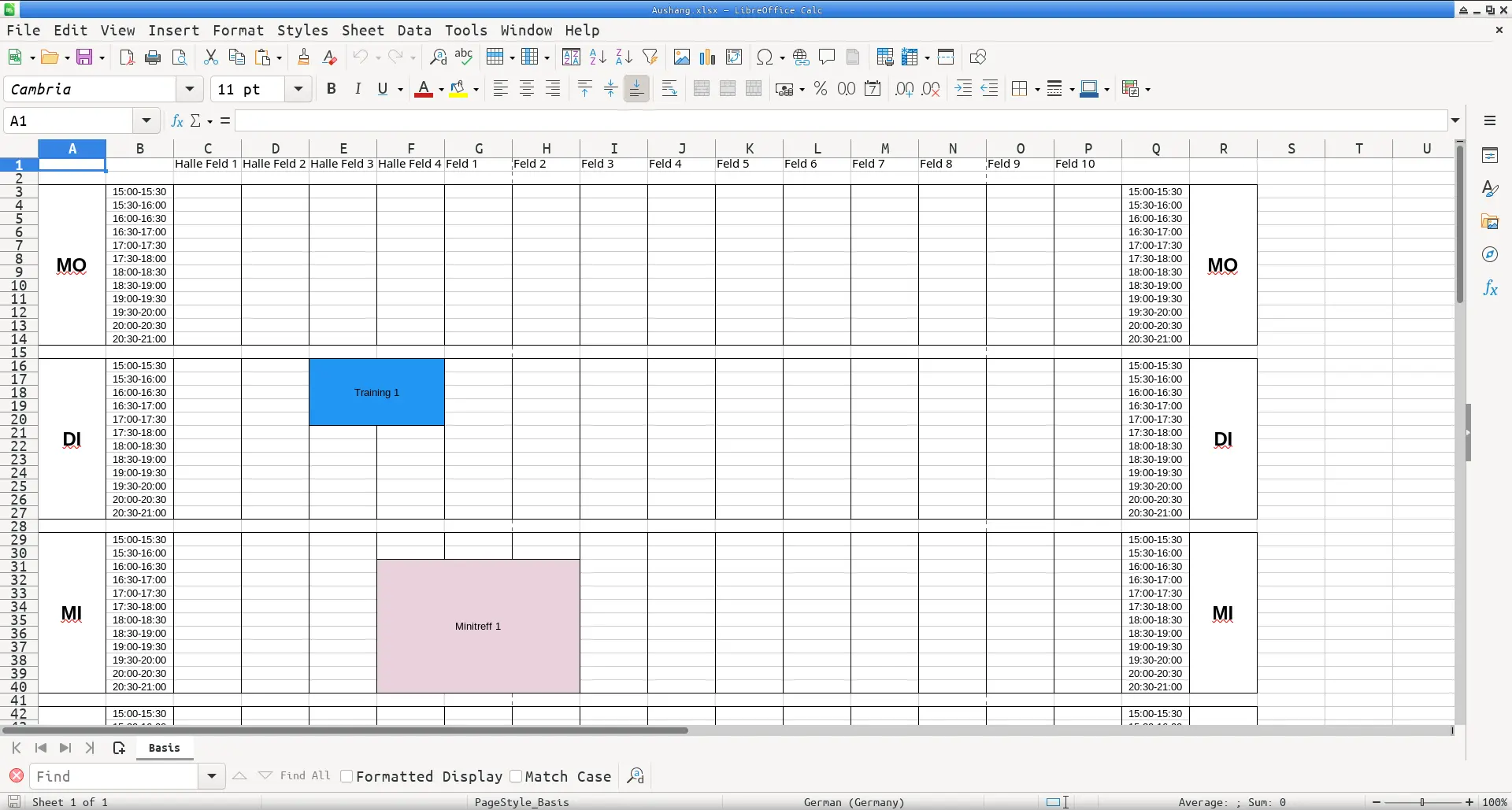Insert Comment icon

(x=827, y=57)
